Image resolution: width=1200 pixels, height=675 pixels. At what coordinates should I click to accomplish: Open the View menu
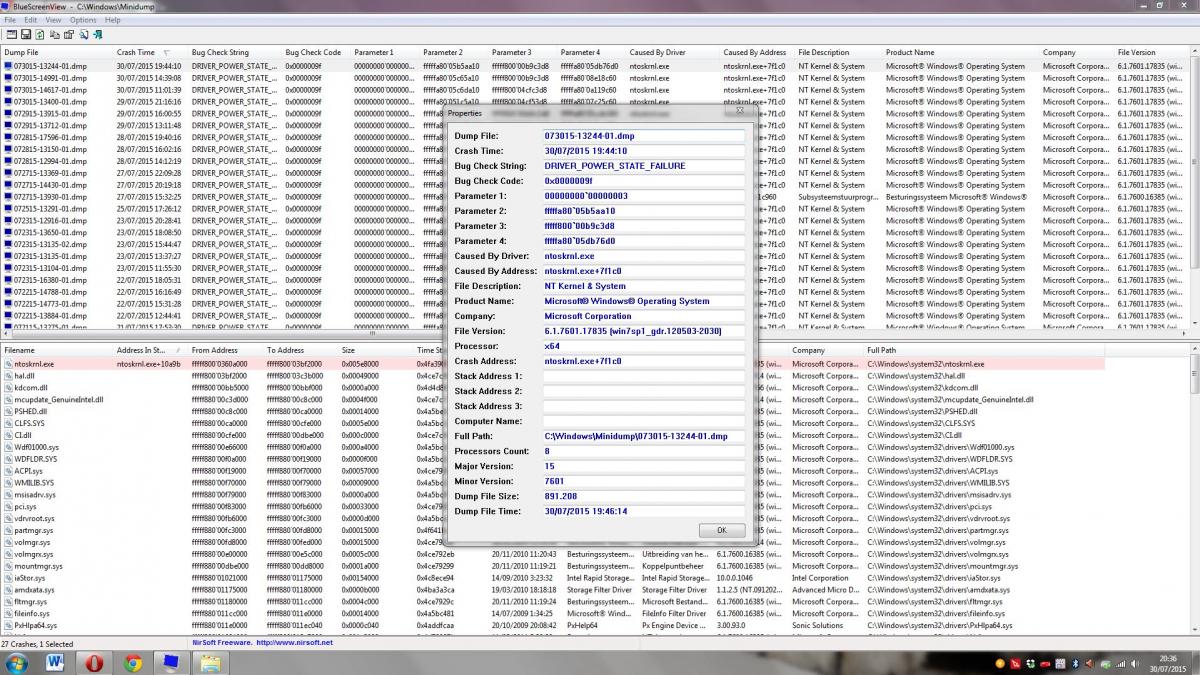click(53, 20)
